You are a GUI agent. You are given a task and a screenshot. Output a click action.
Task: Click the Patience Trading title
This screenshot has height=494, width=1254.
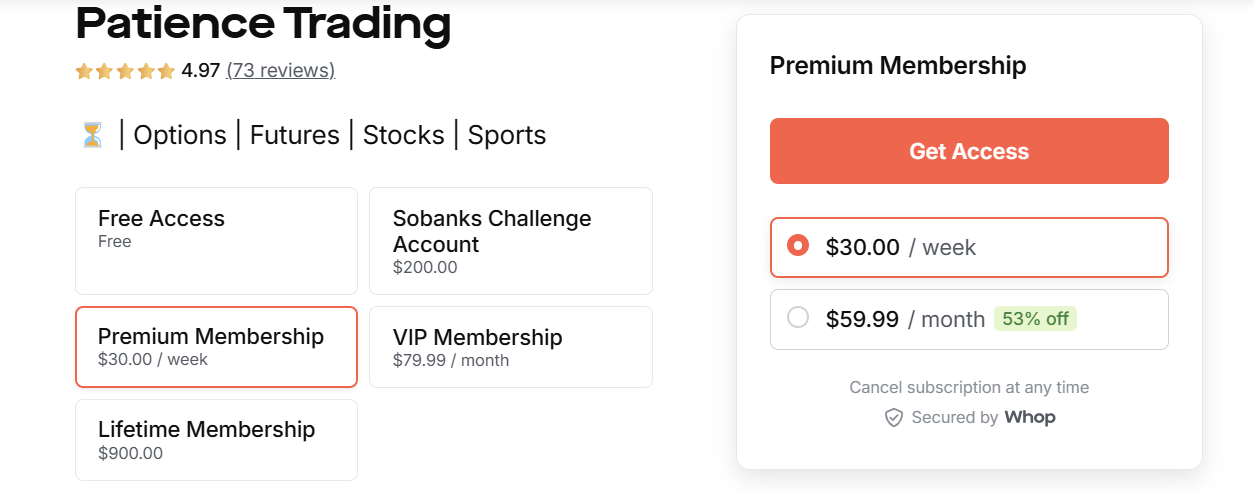(263, 24)
